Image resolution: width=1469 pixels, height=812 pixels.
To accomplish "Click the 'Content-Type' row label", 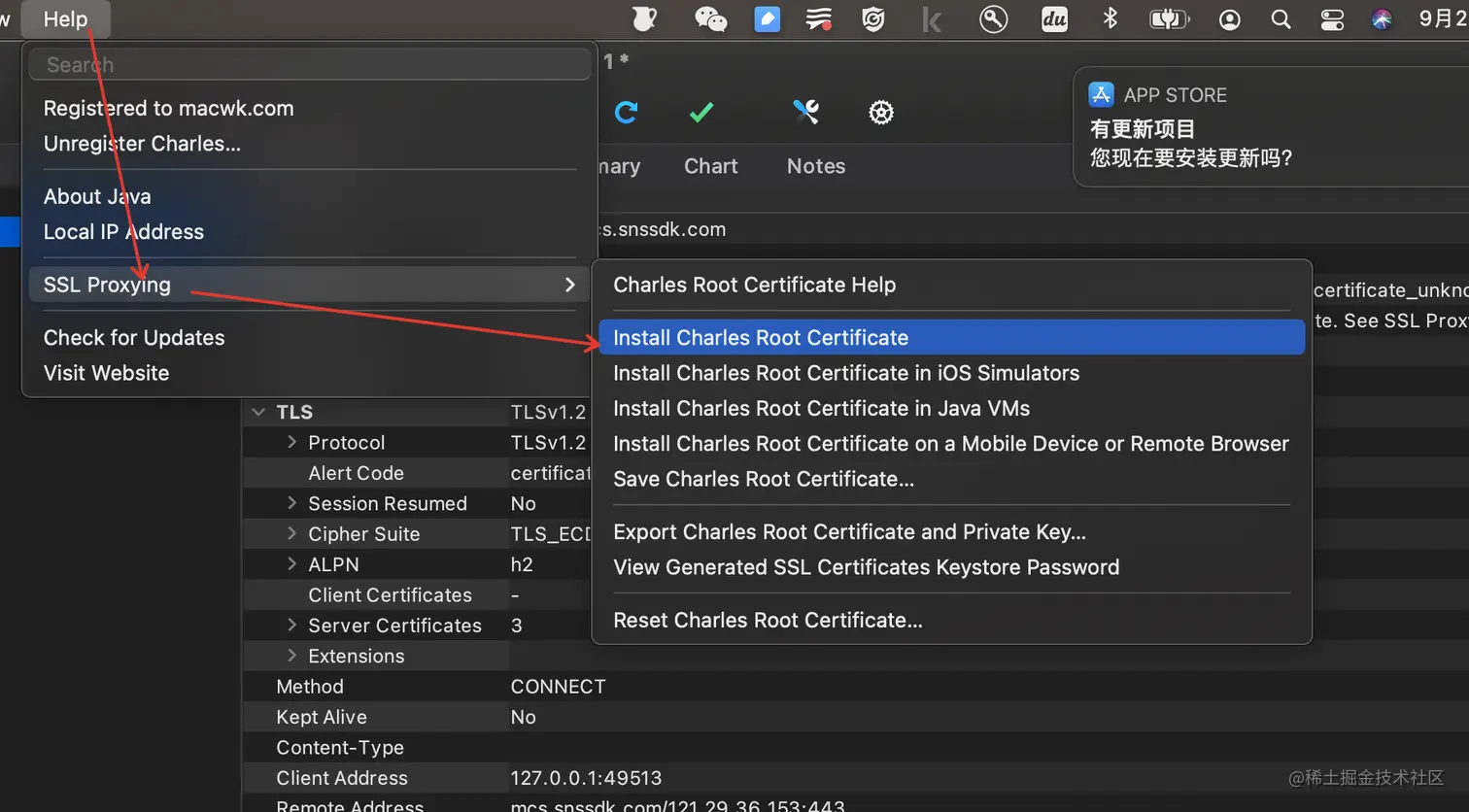I will (x=340, y=748).
